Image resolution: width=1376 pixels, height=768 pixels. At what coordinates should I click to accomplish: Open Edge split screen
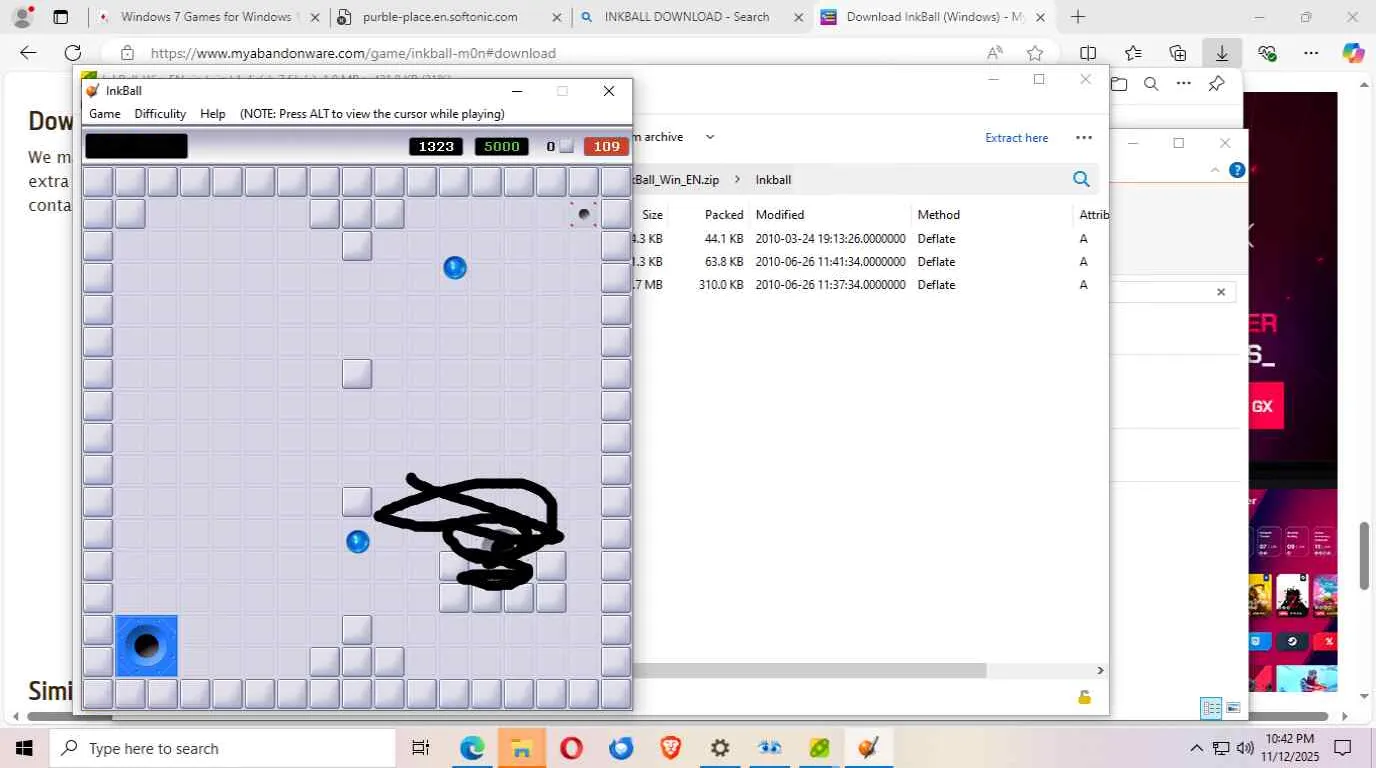click(1088, 53)
